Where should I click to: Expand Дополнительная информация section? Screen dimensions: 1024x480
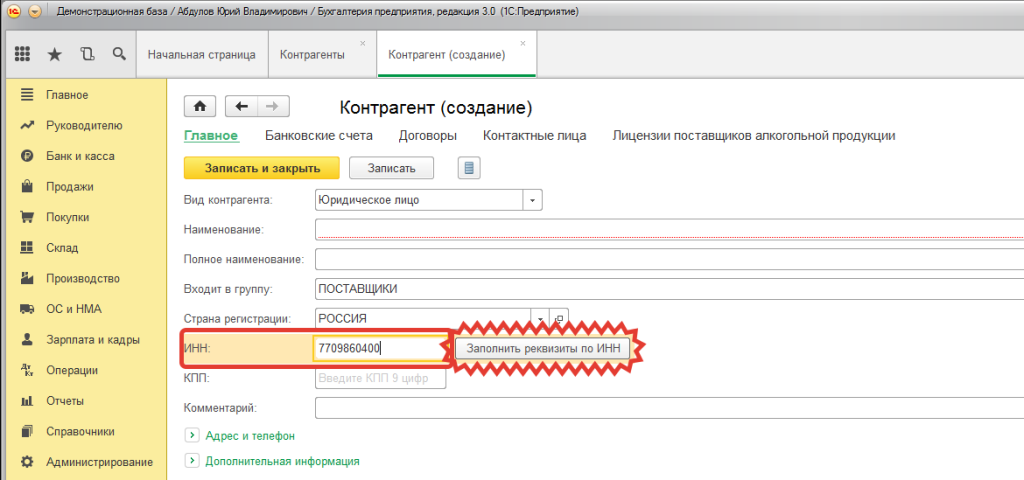tap(192, 461)
